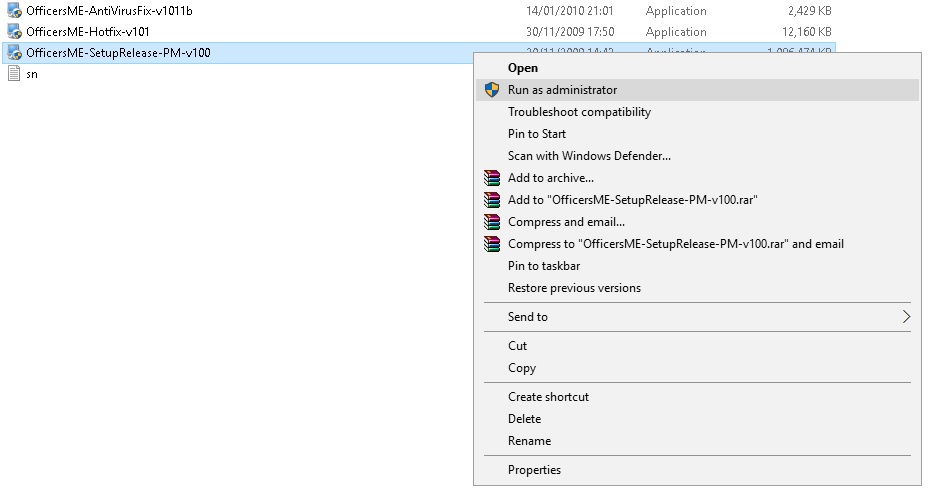Choose Pin to taskbar
Viewport: 934px width, 493px height.
pyautogui.click(x=544, y=266)
